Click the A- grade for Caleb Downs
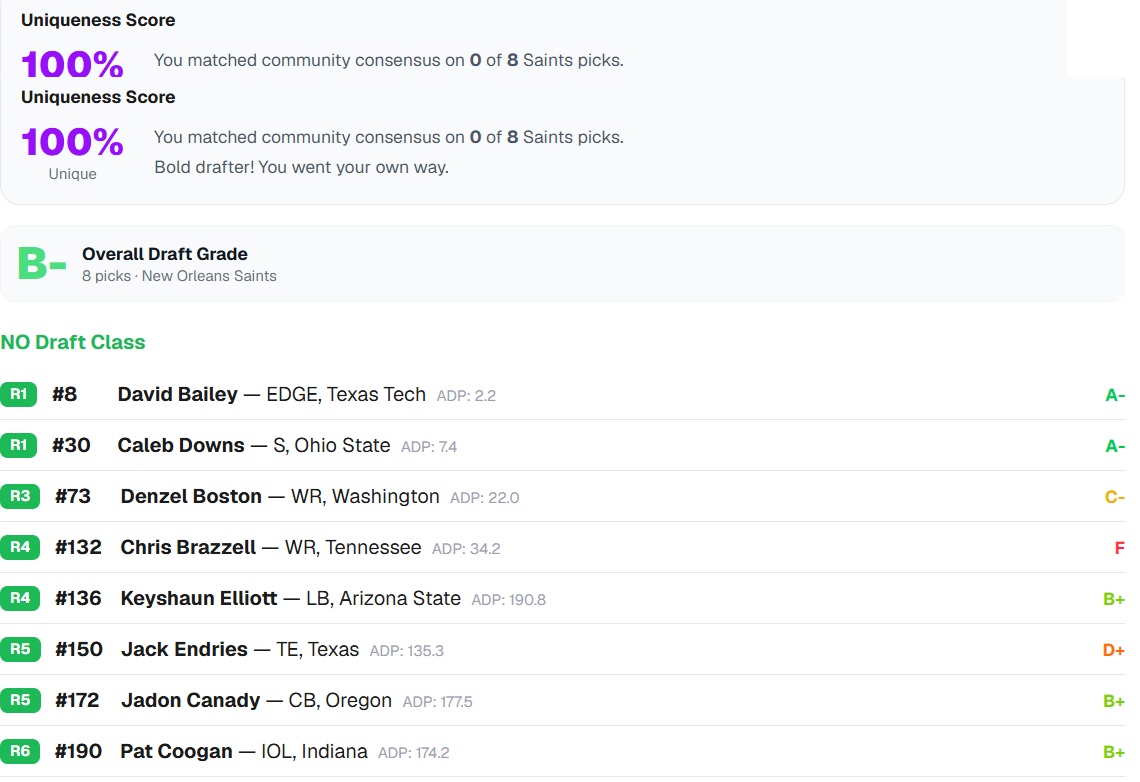The image size is (1140, 782). [1115, 446]
